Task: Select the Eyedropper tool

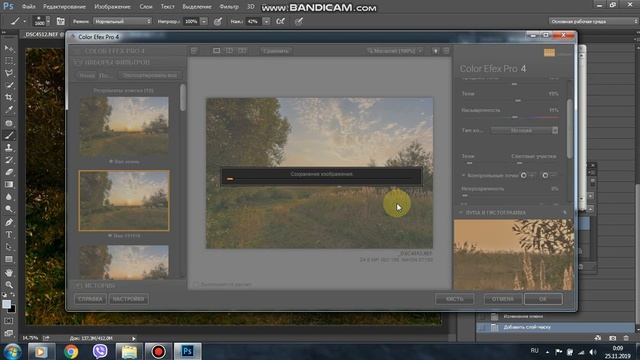Action: point(9,109)
